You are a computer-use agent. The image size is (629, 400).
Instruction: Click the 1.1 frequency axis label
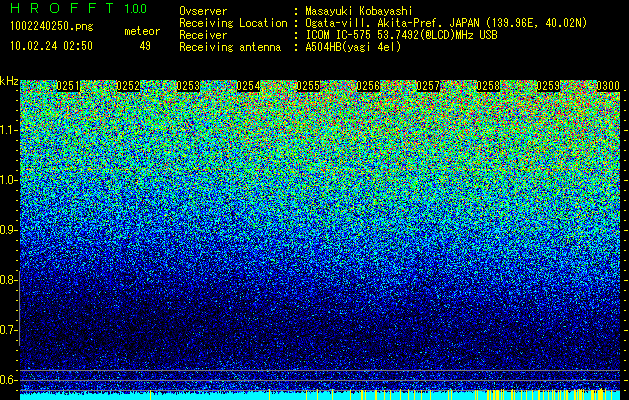tap(9, 130)
